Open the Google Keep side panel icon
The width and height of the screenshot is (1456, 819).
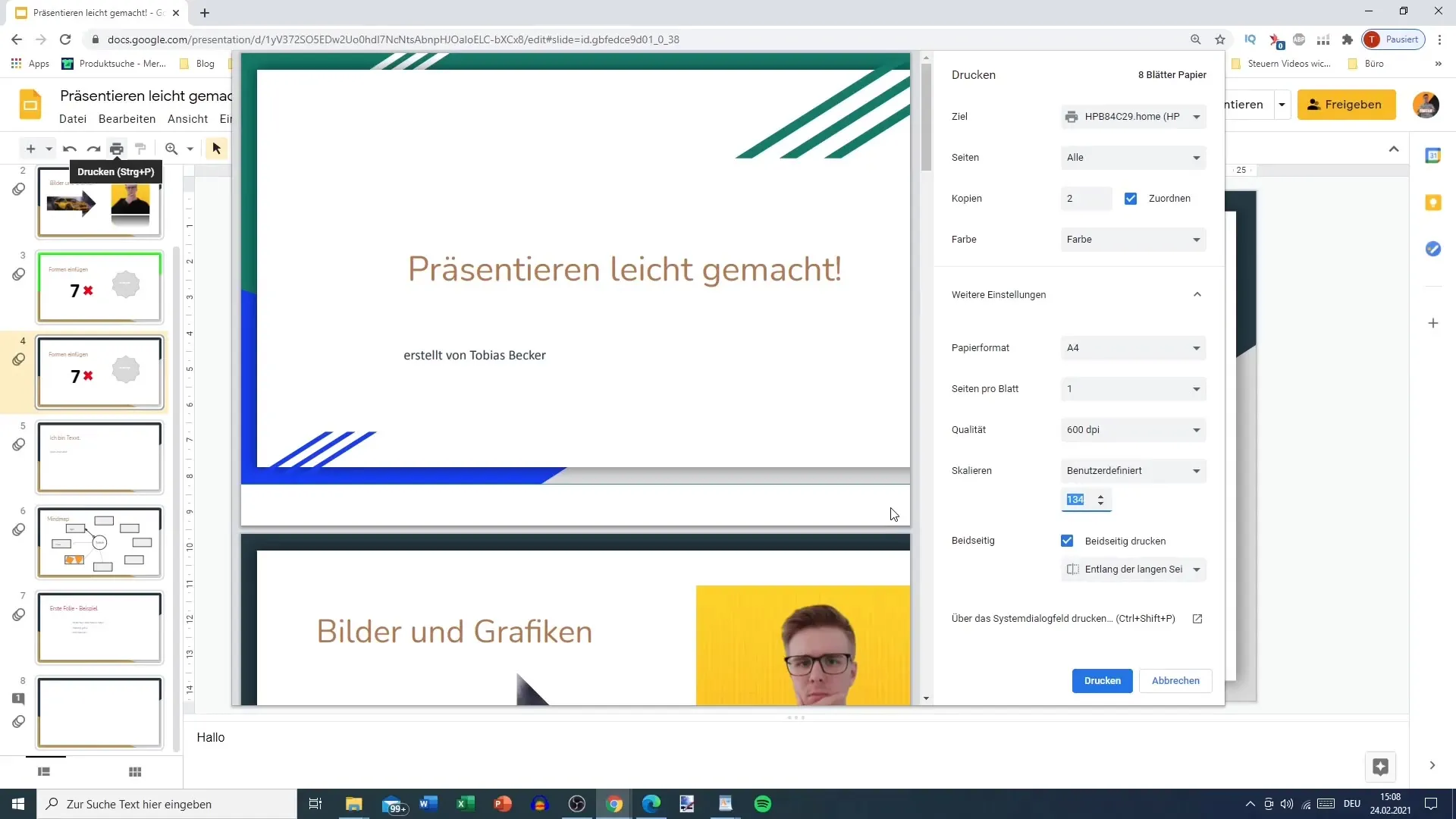click(x=1433, y=202)
